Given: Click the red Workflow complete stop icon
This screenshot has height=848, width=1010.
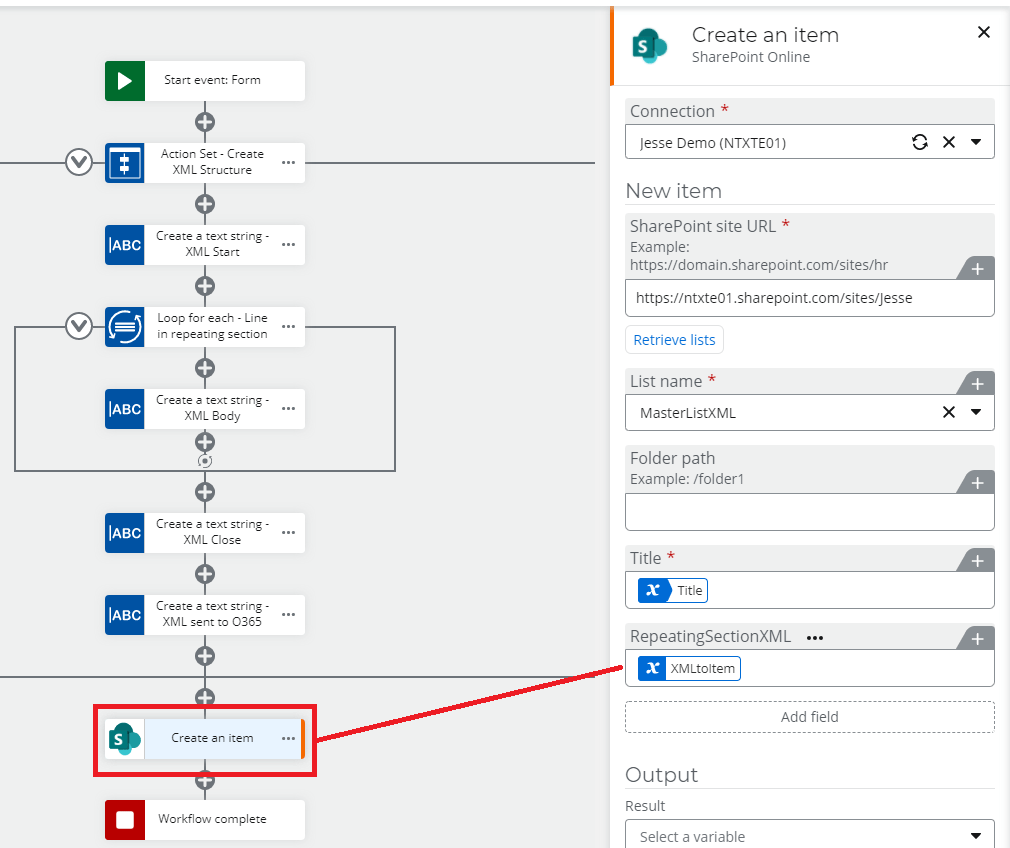Looking at the screenshot, I should coord(125,820).
